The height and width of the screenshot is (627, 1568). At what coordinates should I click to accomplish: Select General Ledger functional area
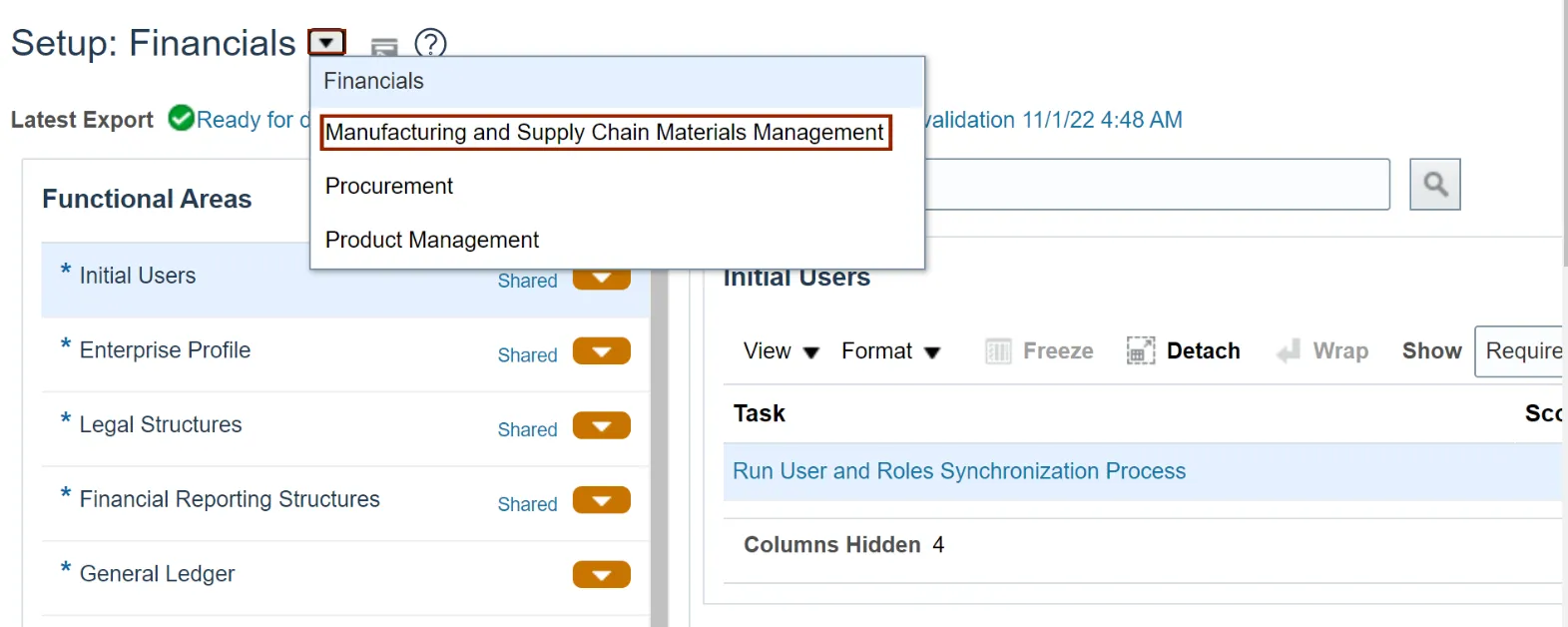[157, 574]
